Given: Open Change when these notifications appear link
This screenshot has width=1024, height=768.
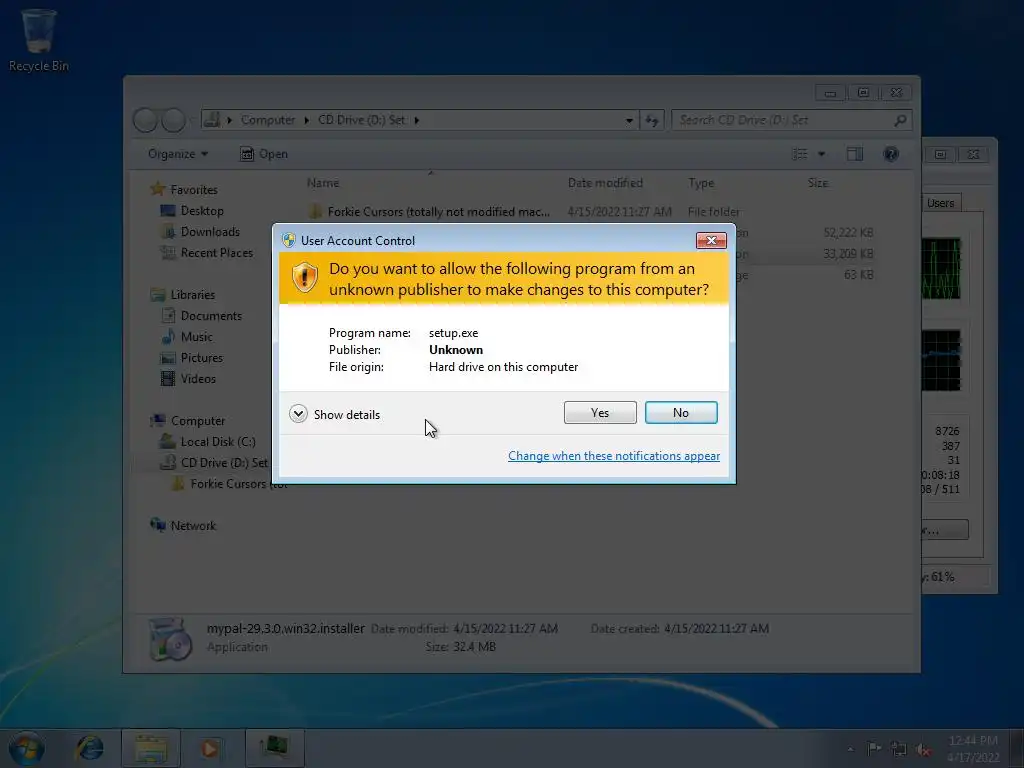Looking at the screenshot, I should (x=614, y=456).
